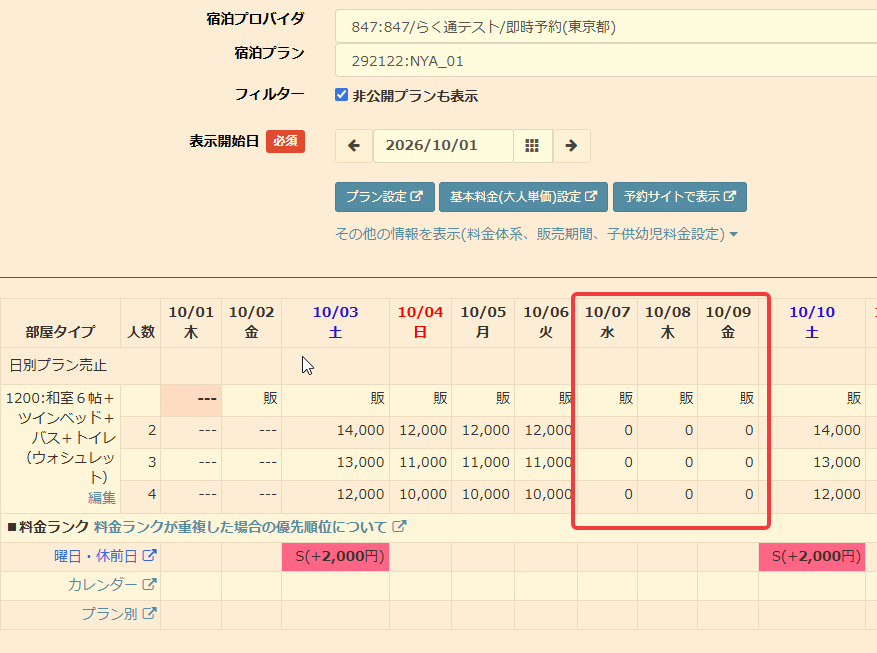Open 曜日・休前日 rank link
Image resolution: width=877 pixels, height=653 pixels.
[x=105, y=556]
